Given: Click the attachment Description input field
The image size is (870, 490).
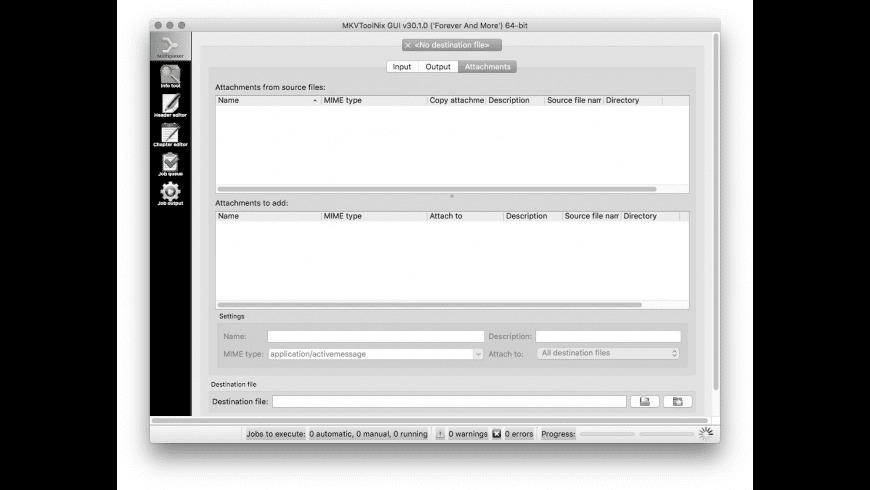Looking at the screenshot, I should coord(608,336).
